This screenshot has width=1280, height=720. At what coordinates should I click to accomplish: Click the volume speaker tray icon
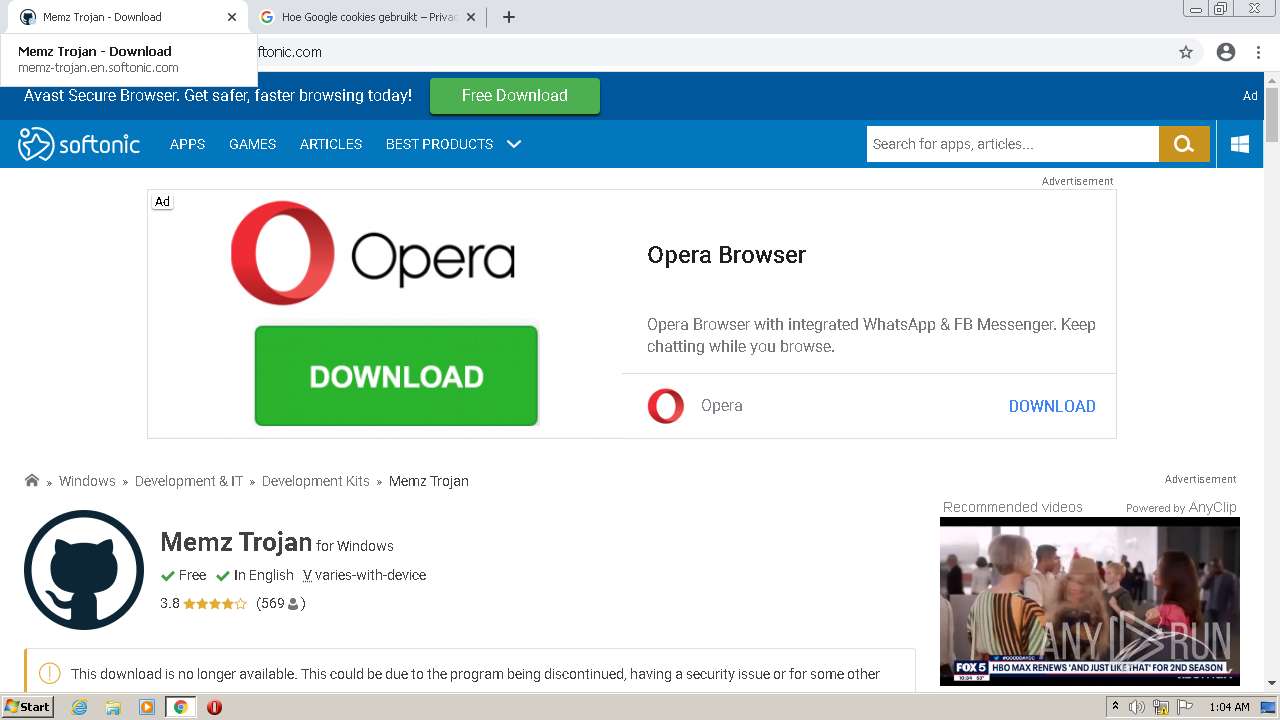[1137, 707]
